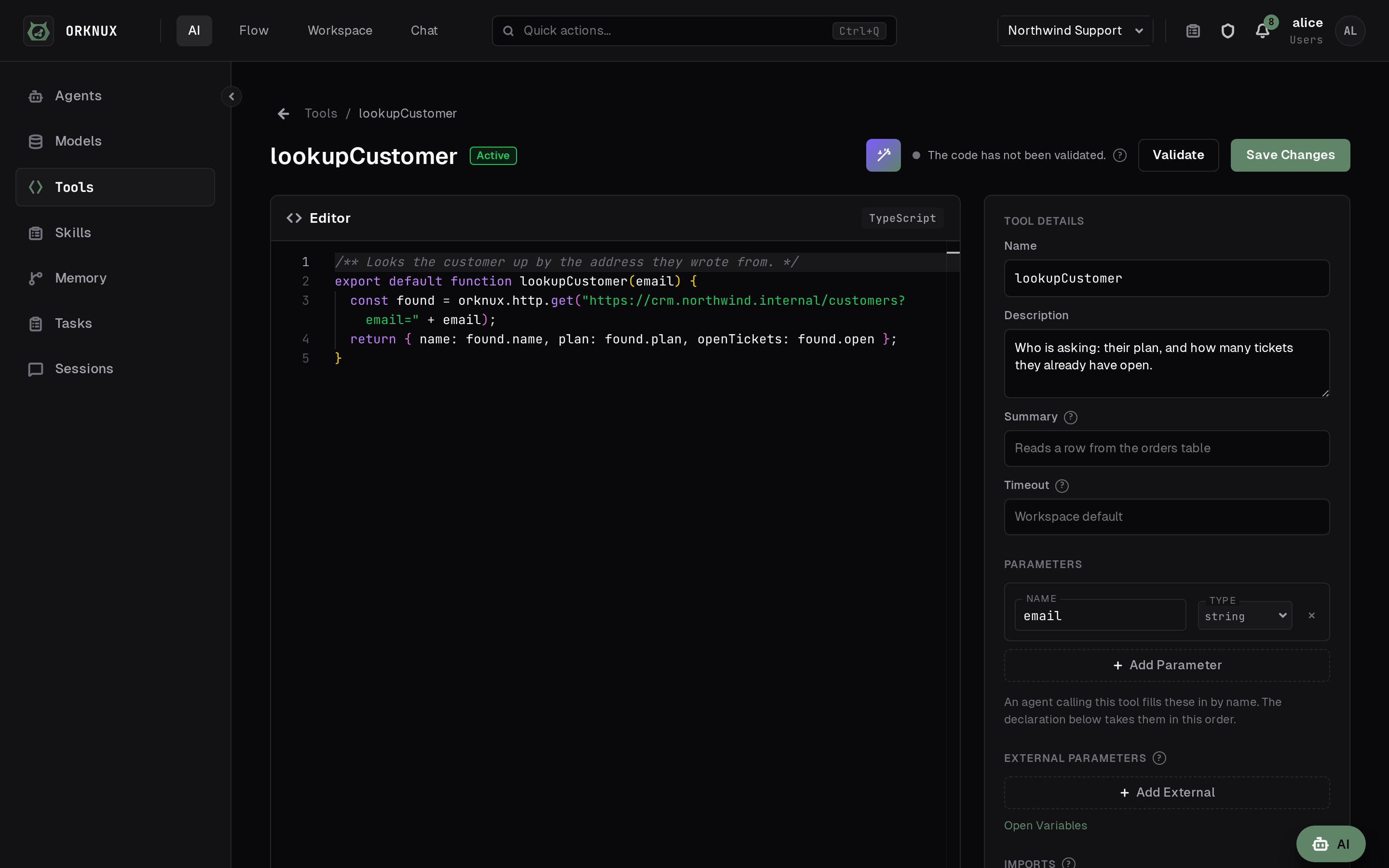Open the validation status help icon
Image resolution: width=1389 pixels, height=868 pixels.
(x=1120, y=156)
